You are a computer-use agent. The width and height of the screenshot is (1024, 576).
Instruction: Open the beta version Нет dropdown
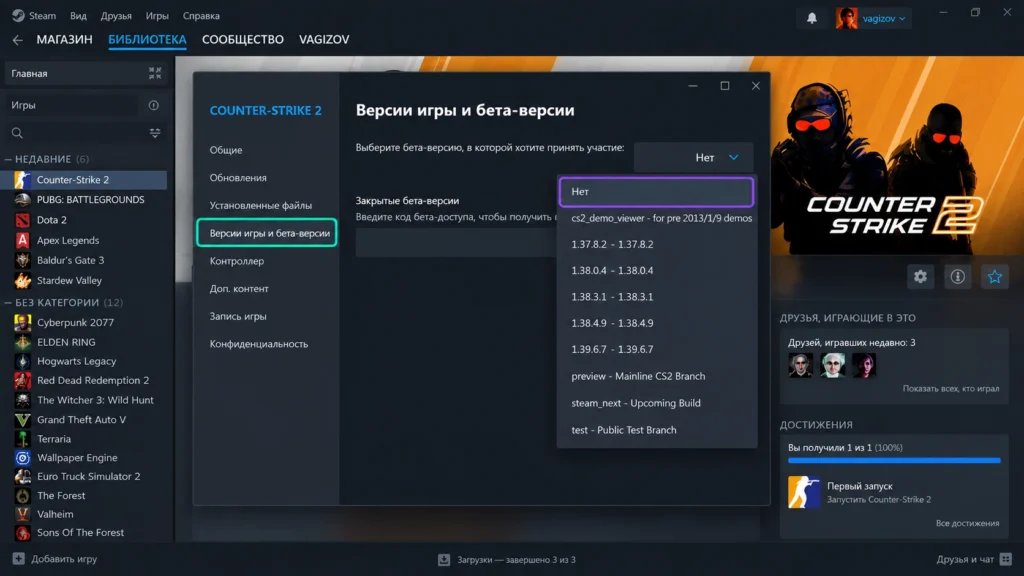pyautogui.click(x=694, y=157)
